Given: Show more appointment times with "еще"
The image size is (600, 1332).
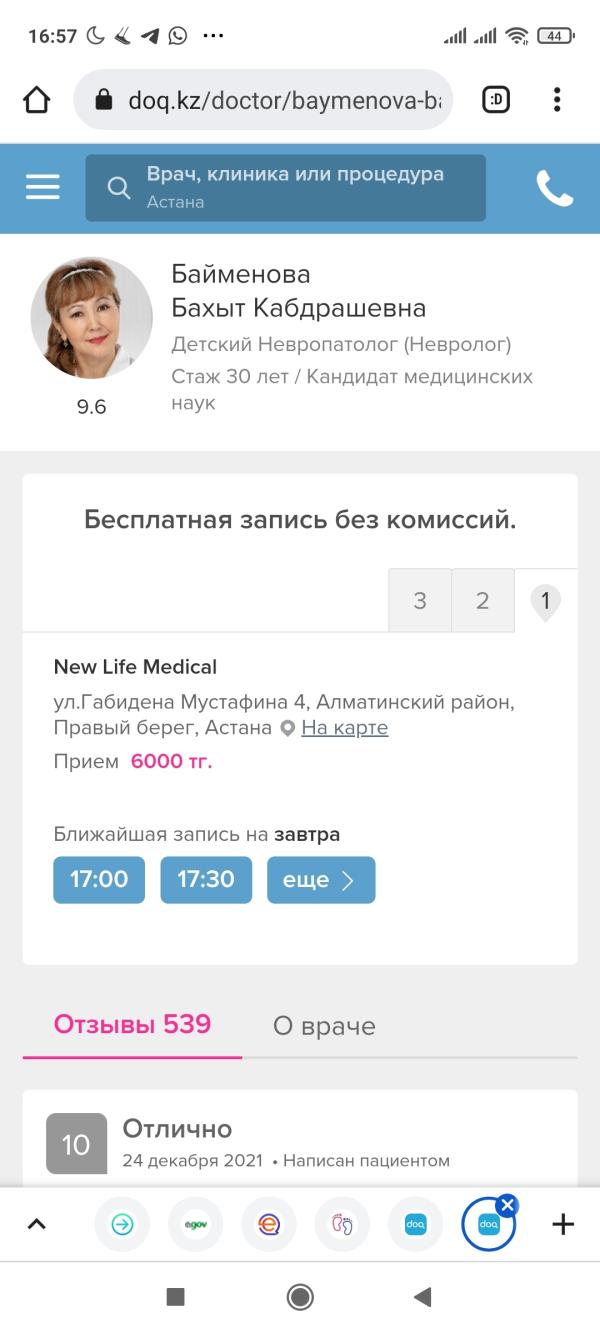Looking at the screenshot, I should tap(321, 880).
